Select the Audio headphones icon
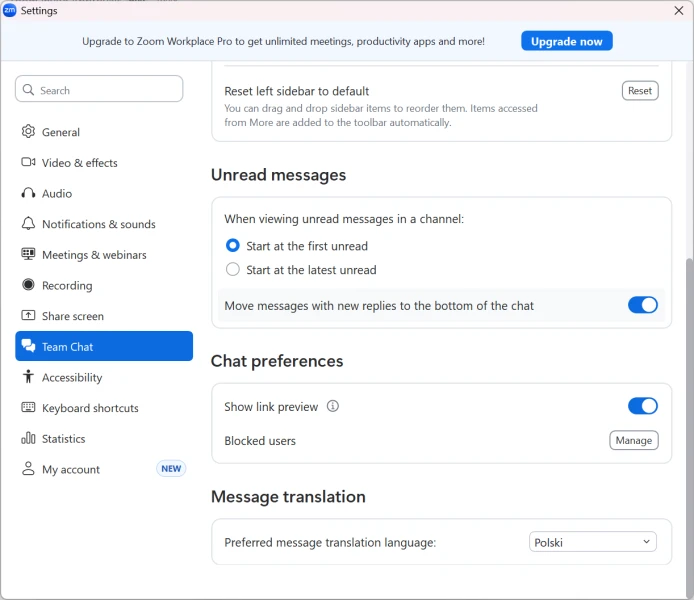 click(28, 194)
